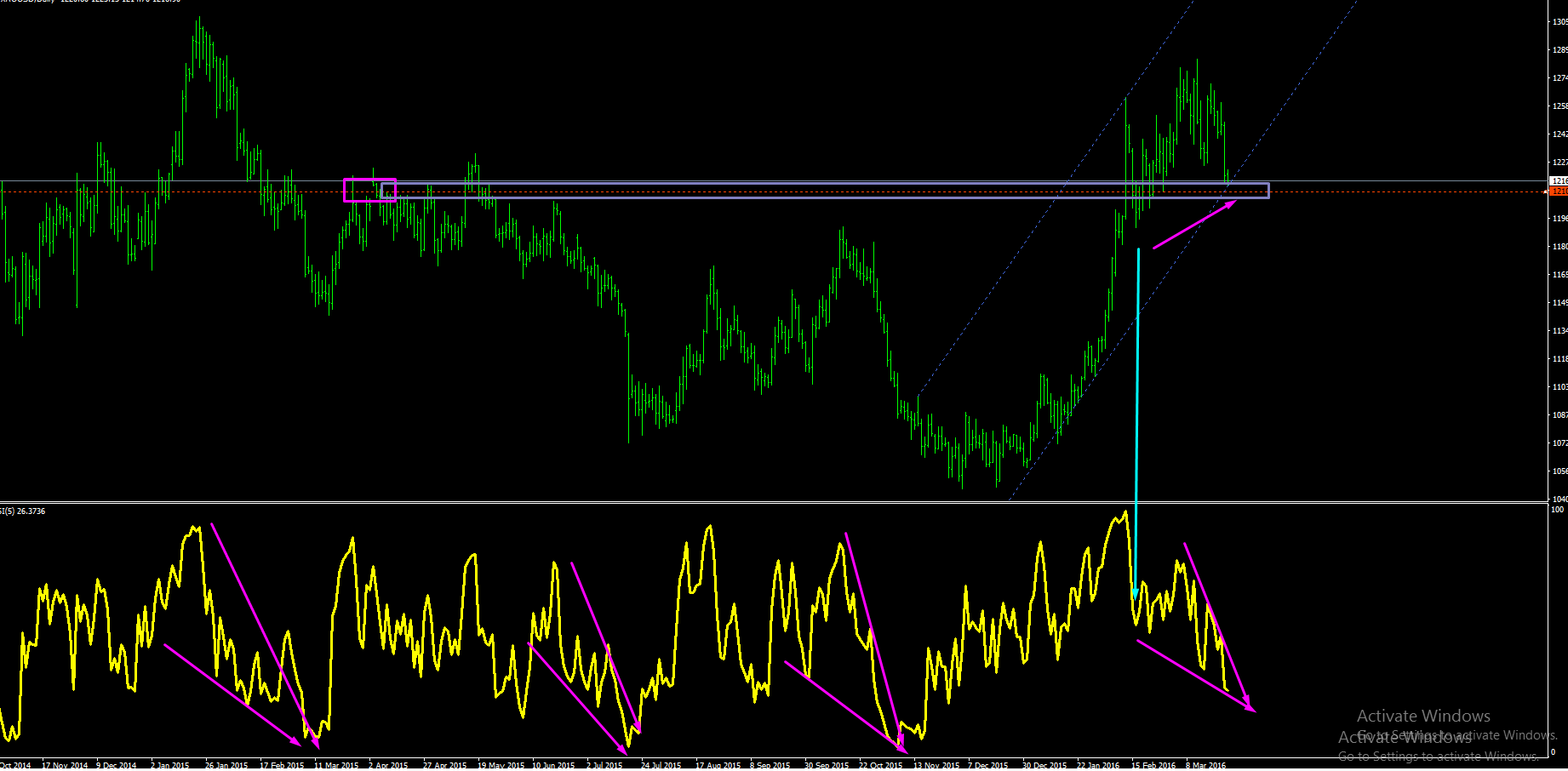Click the 17 Nov 2014 date label
The width and height of the screenshot is (1568, 771).
65,765
